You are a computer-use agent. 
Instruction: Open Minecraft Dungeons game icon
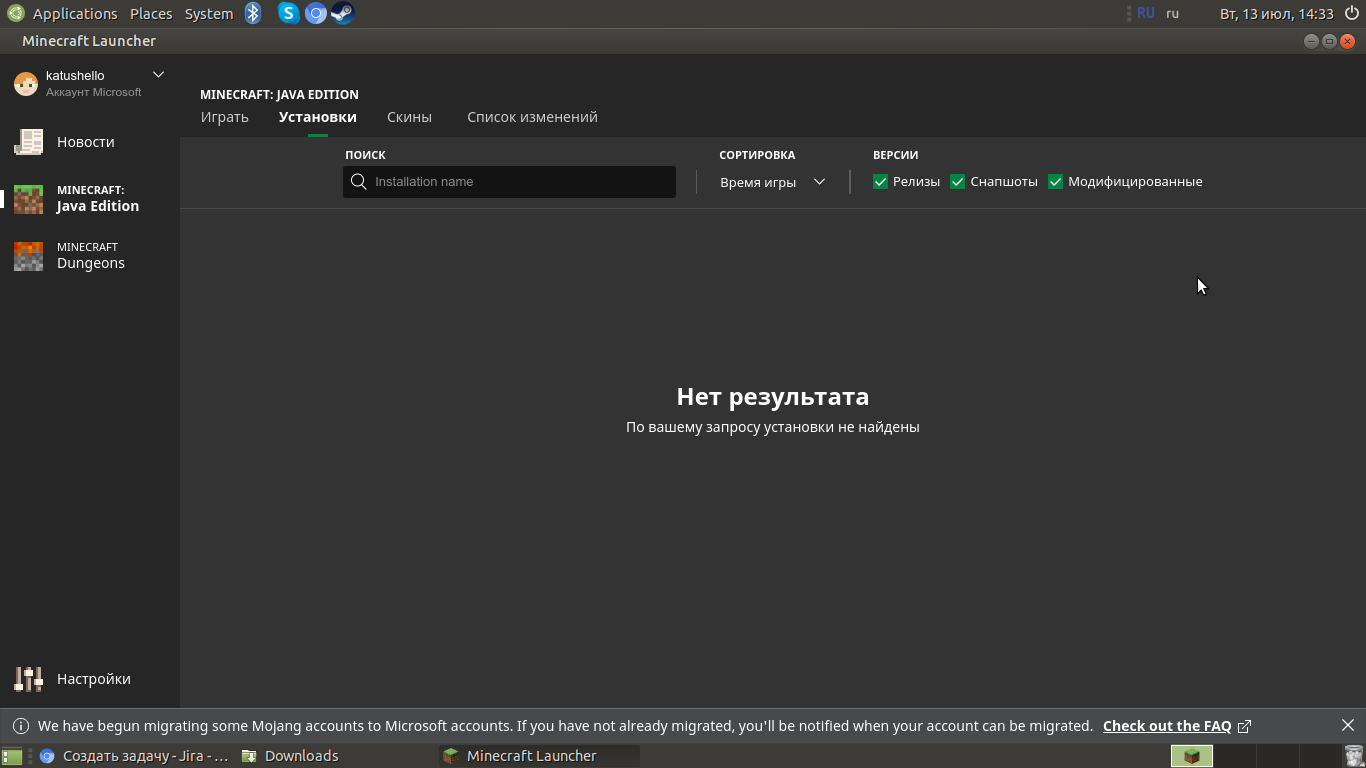pos(28,256)
